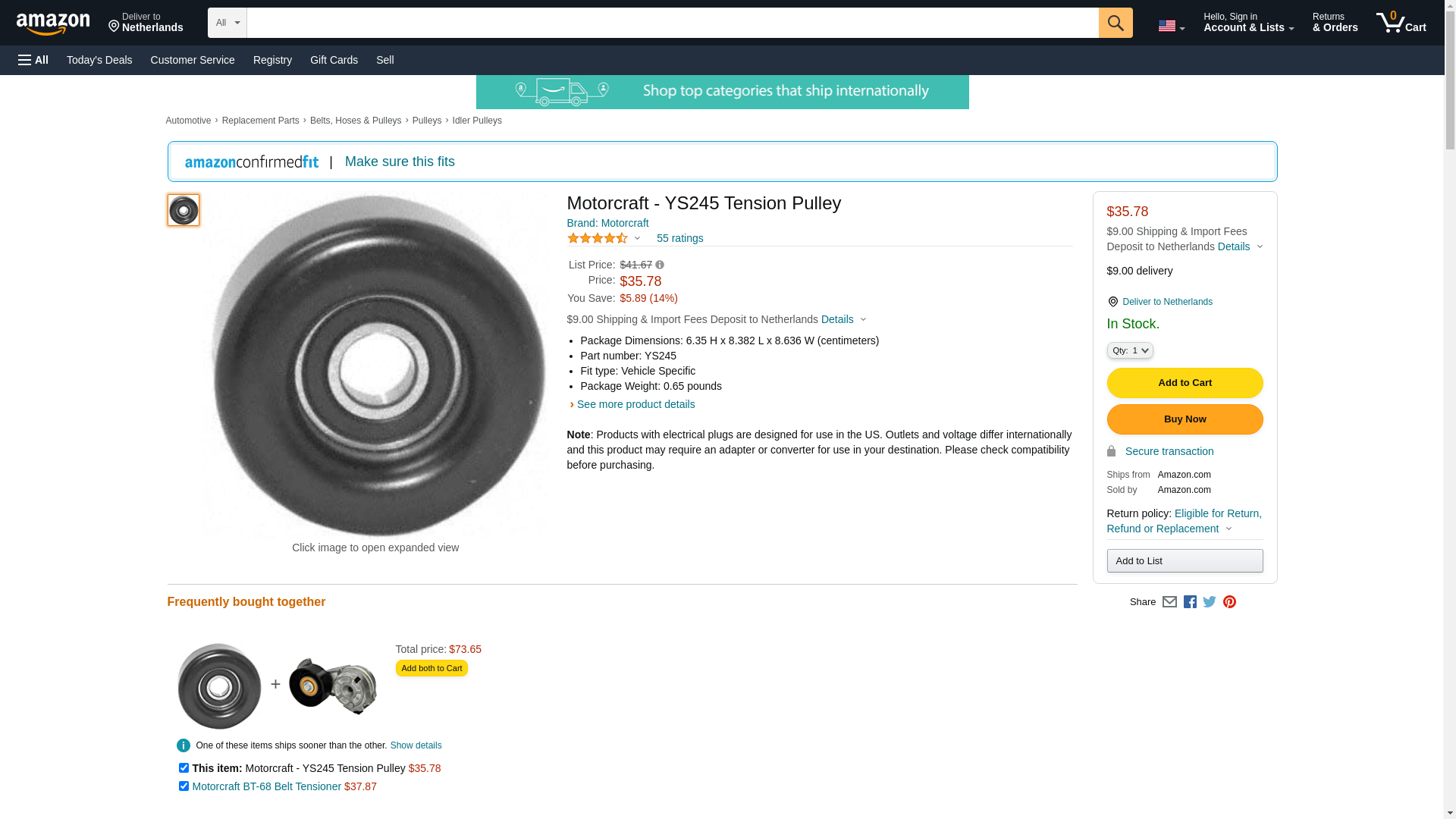Open the All hamburger menu
The width and height of the screenshot is (1456, 819).
point(33,60)
